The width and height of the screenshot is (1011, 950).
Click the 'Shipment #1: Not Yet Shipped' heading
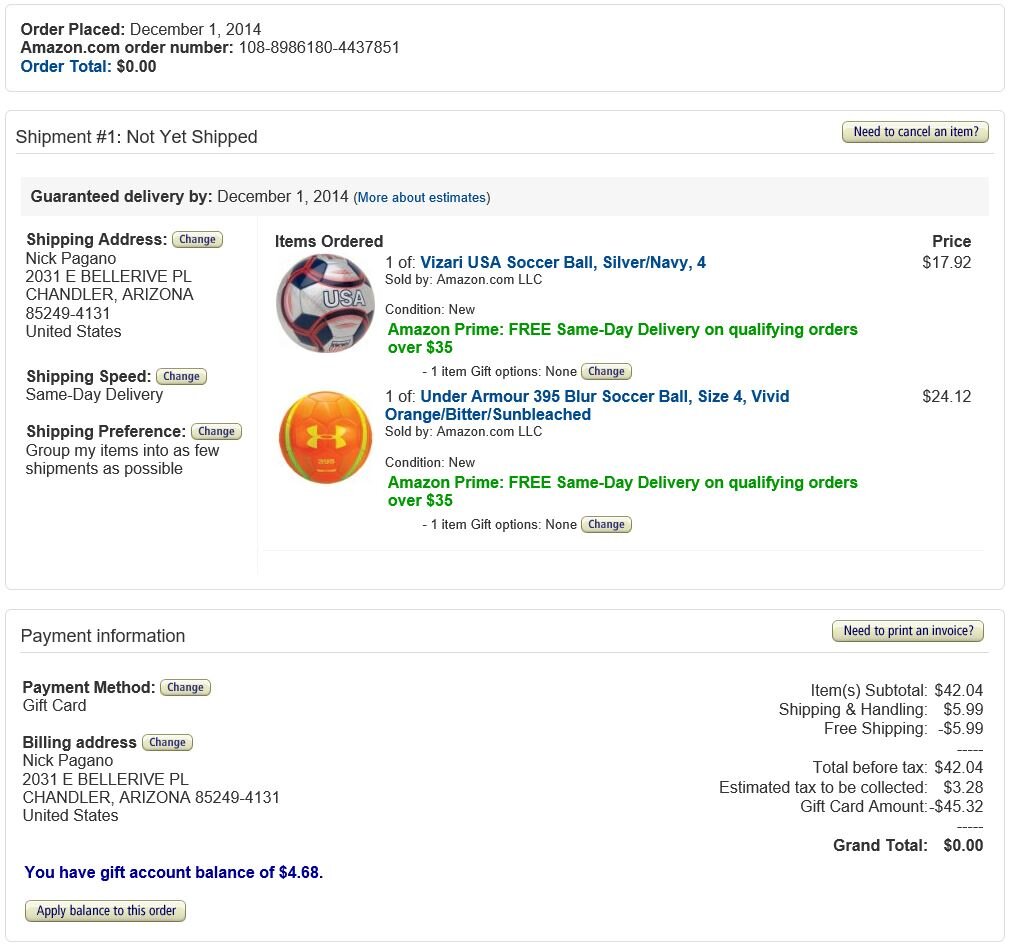[x=136, y=137]
